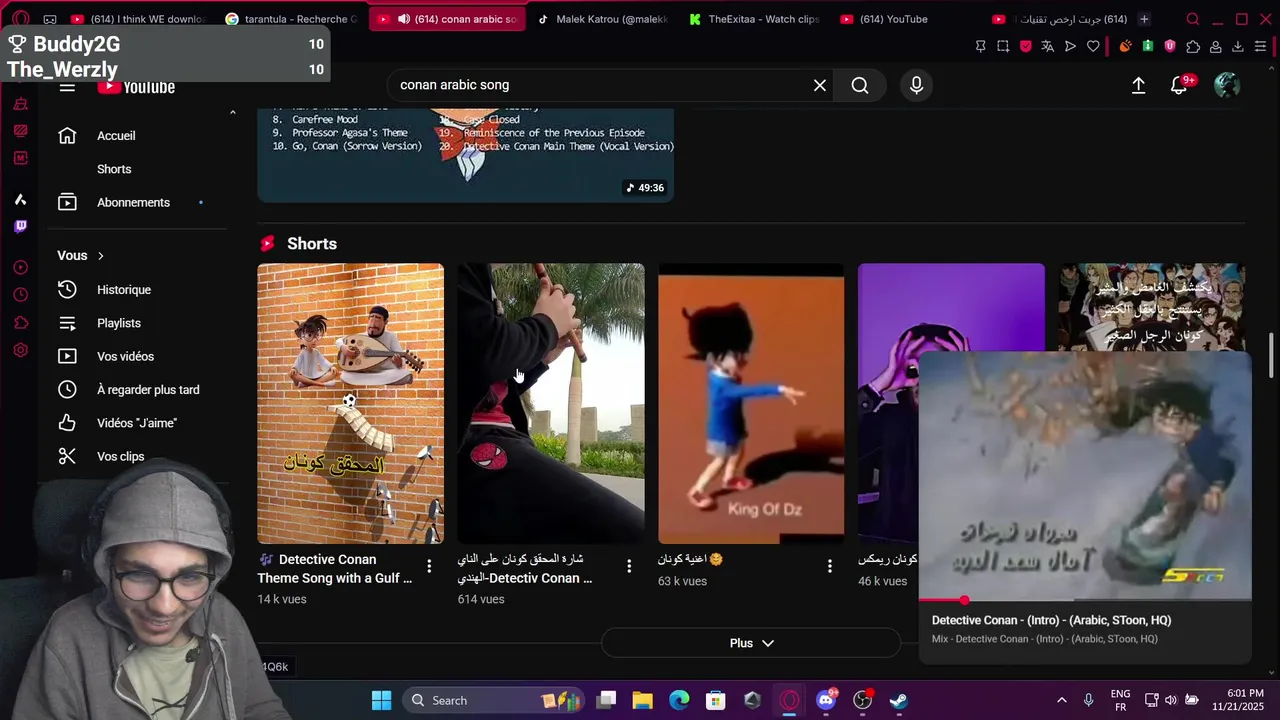Open Vidéos "J'aime" list
Image resolution: width=1280 pixels, height=720 pixels.
(x=137, y=423)
